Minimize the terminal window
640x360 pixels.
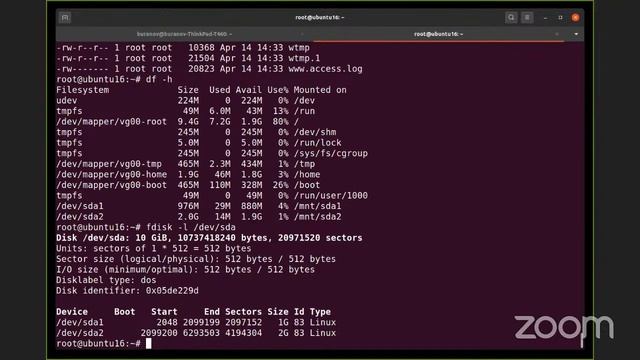coord(545,18)
